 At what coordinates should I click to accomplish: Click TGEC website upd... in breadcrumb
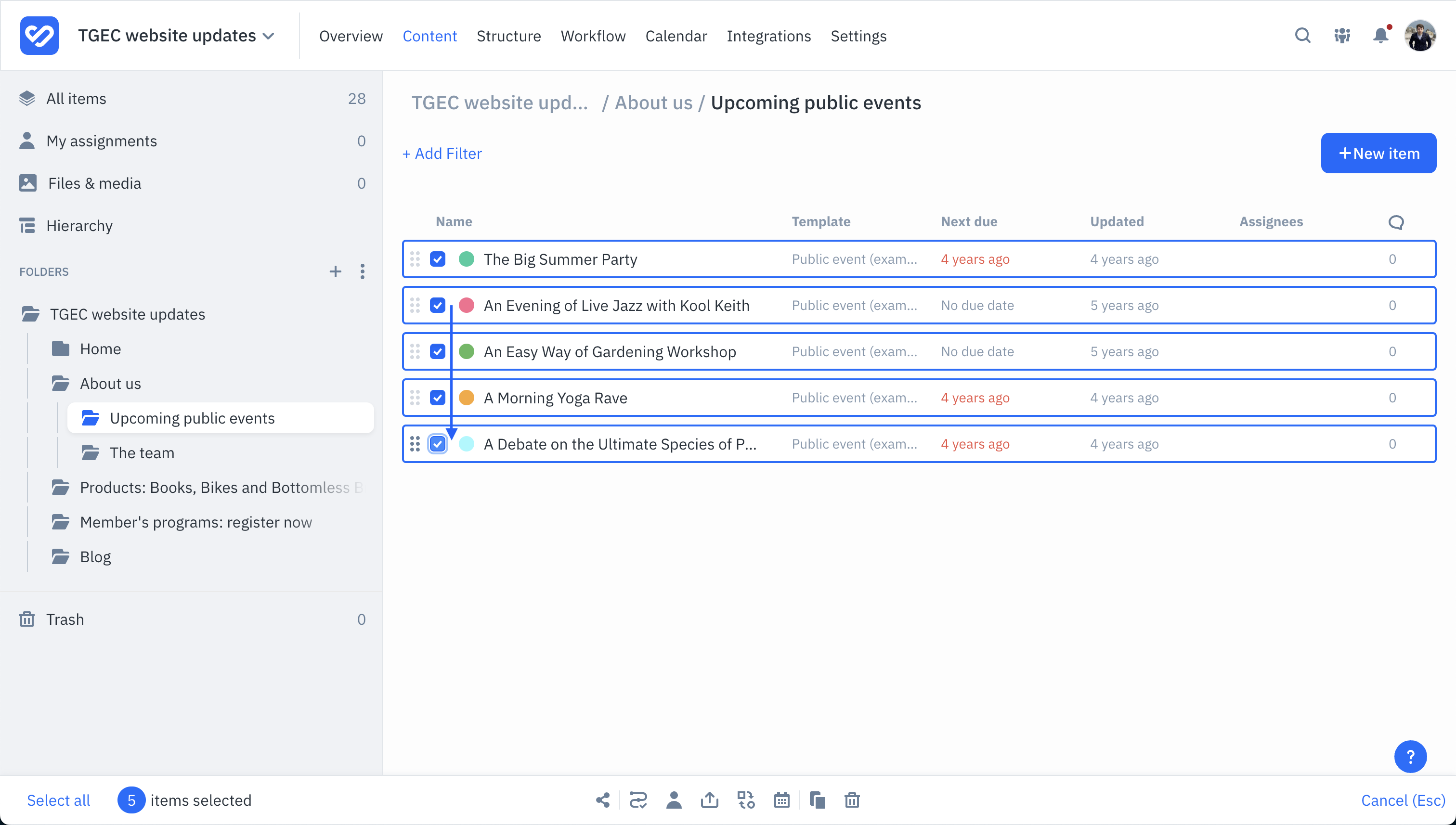[x=499, y=103]
